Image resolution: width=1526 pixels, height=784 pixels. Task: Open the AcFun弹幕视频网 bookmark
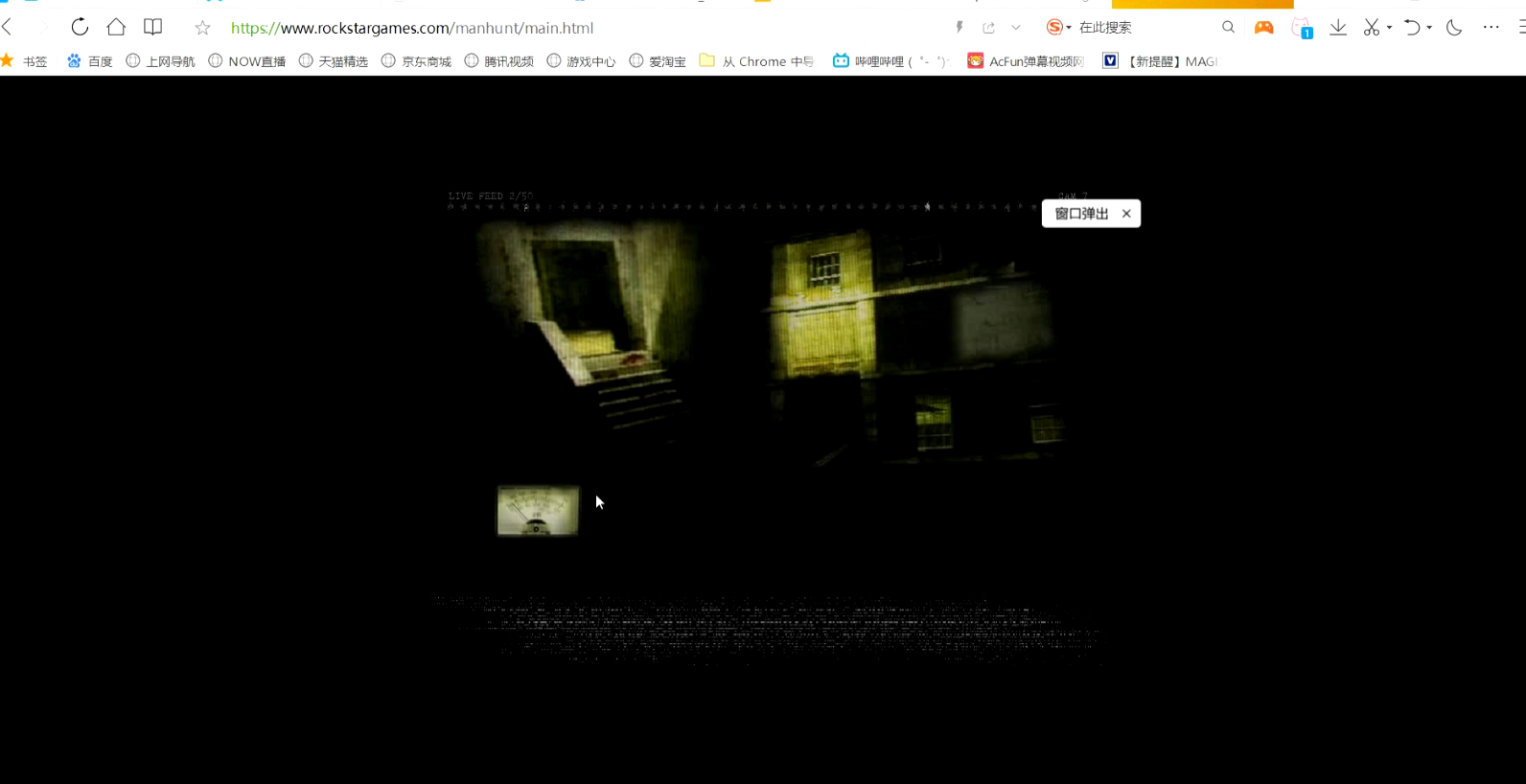1026,61
